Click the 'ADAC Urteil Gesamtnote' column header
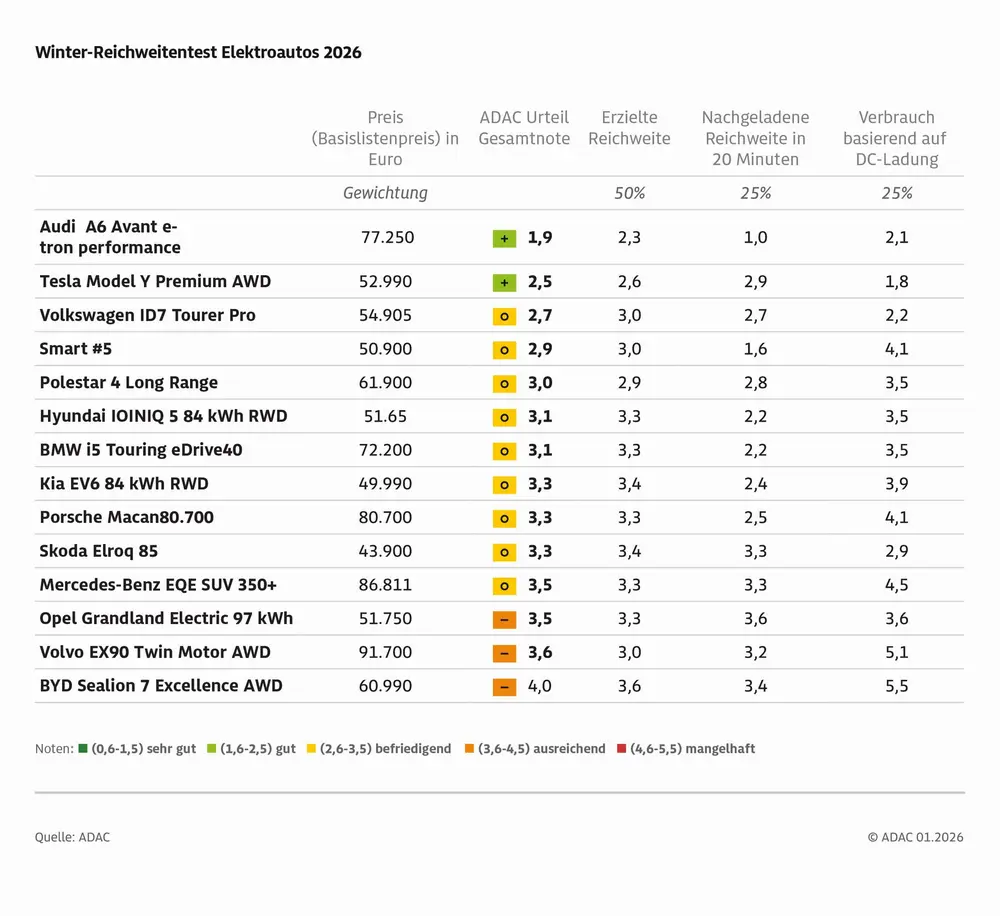The height and width of the screenshot is (916, 1000). (524, 128)
